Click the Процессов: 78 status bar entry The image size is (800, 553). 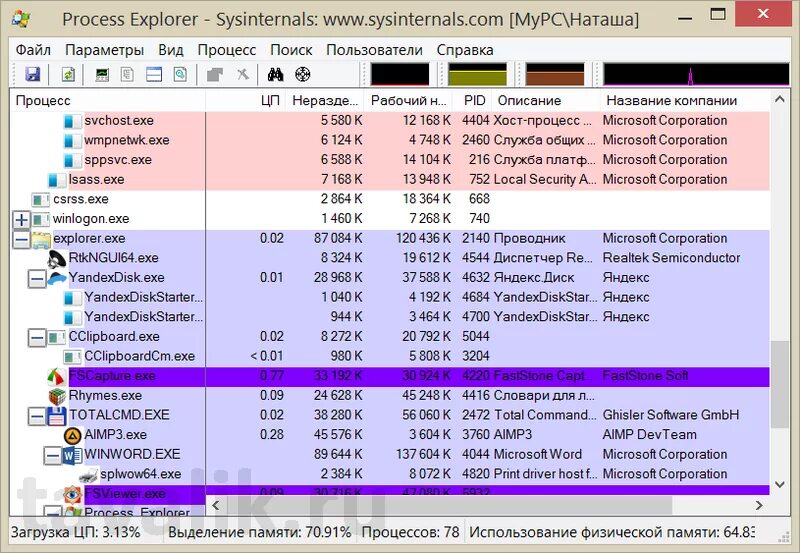(x=410, y=533)
